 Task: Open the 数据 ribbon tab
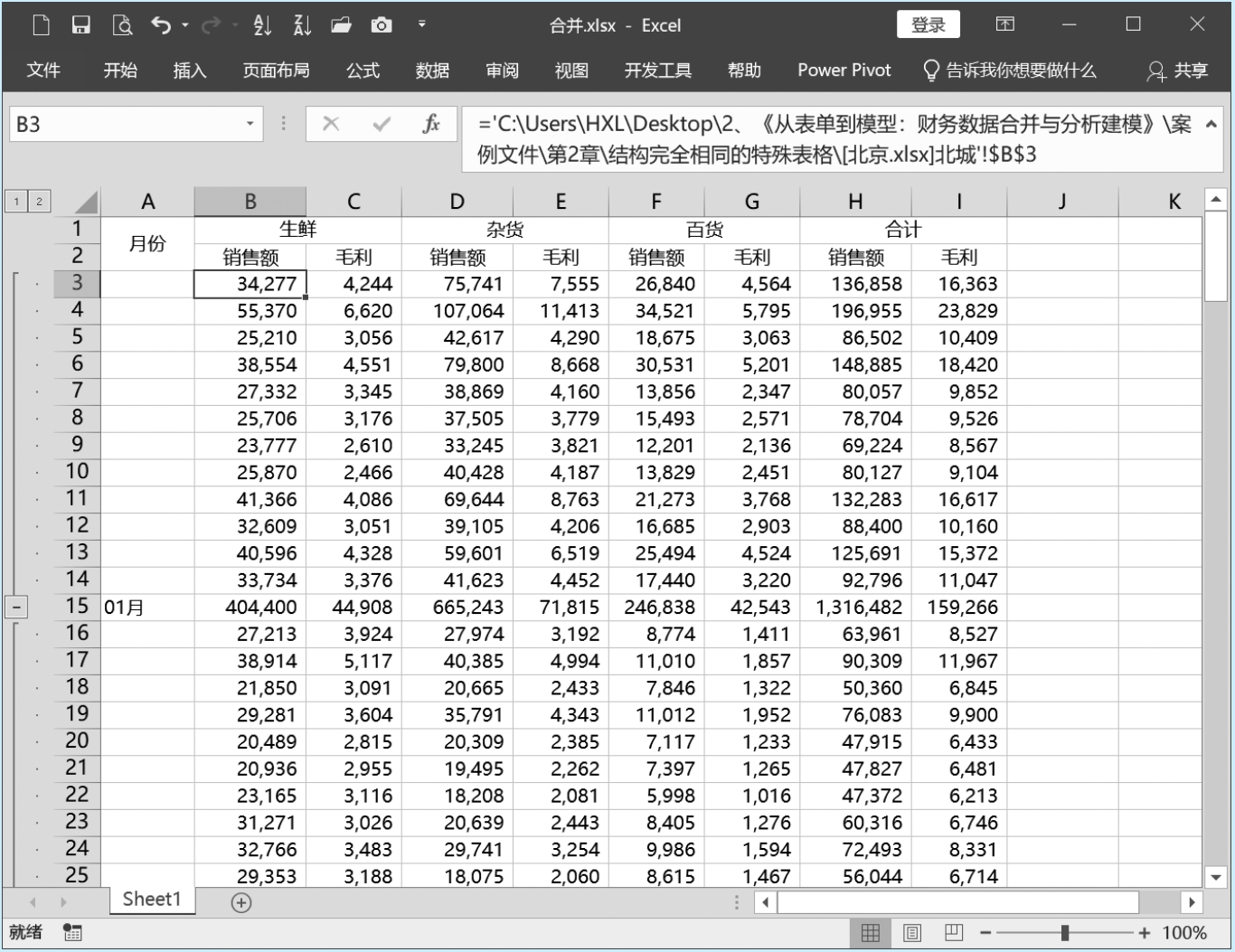tap(432, 71)
